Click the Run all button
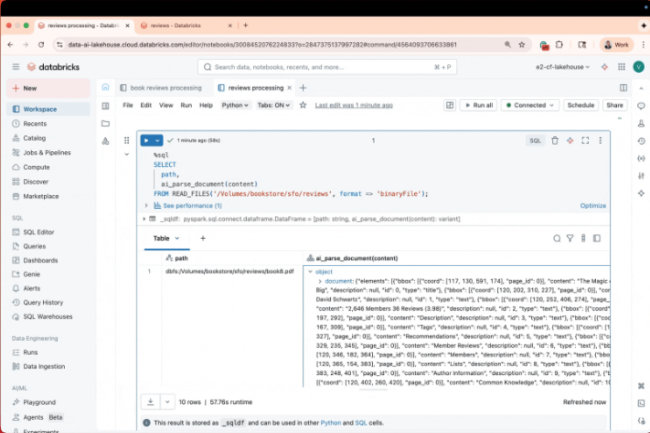This screenshot has width=650, height=433. [478, 105]
